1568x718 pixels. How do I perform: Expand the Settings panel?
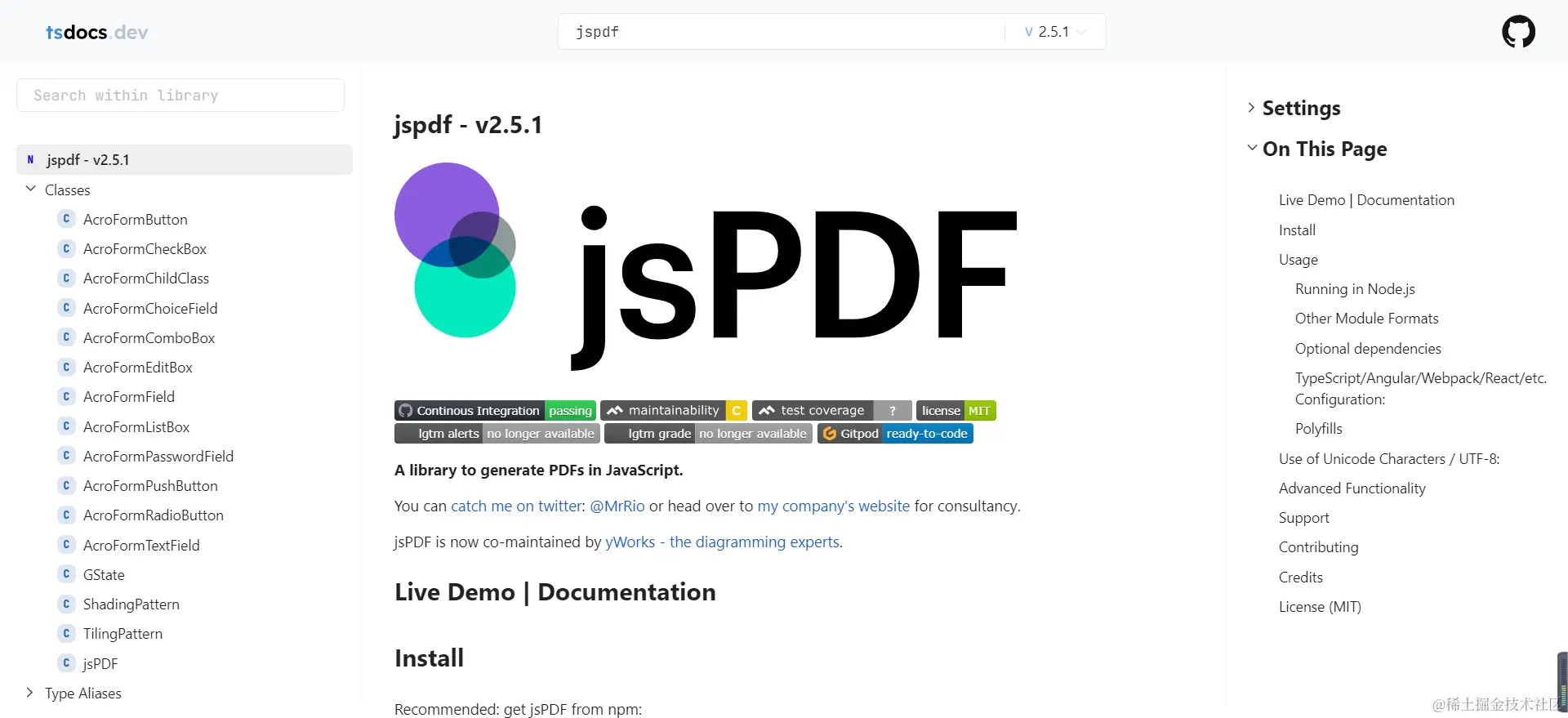point(1251,108)
